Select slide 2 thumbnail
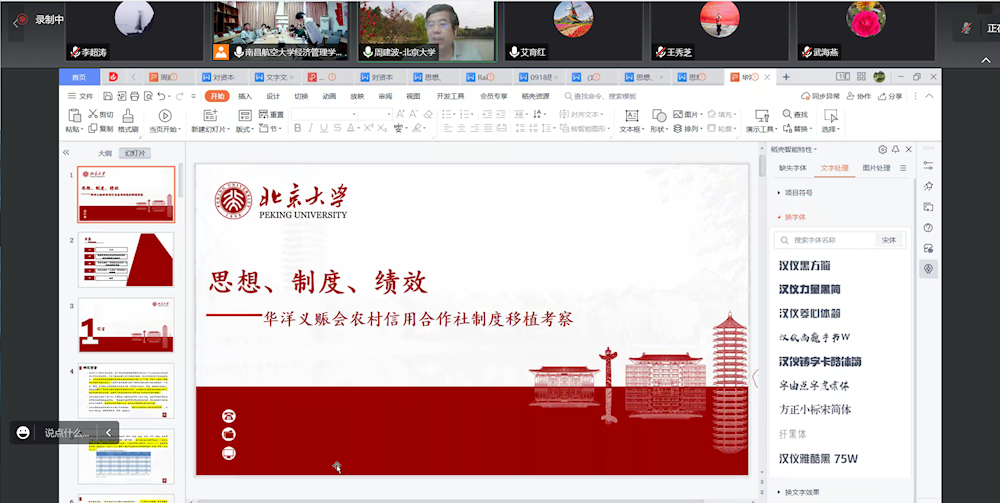 (x=126, y=259)
